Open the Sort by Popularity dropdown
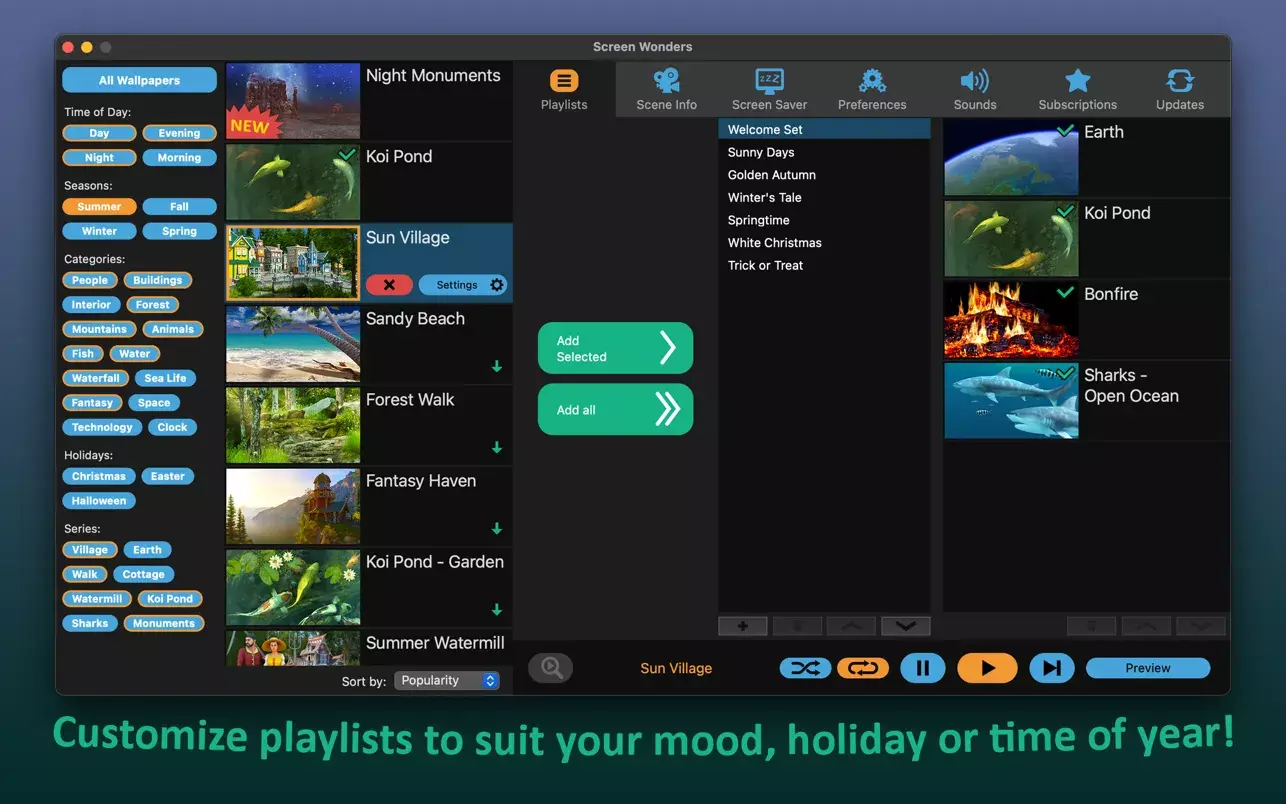 point(446,681)
